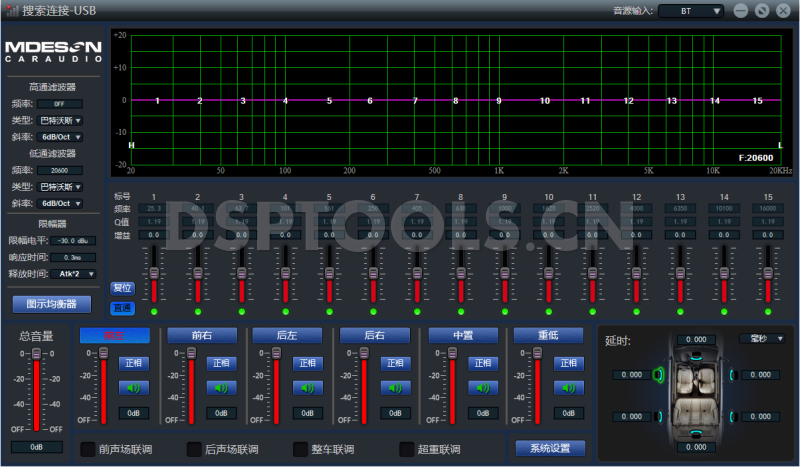This screenshot has width=800, height=467.
Task: Select the 前右 channel tab
Action: coord(202,335)
